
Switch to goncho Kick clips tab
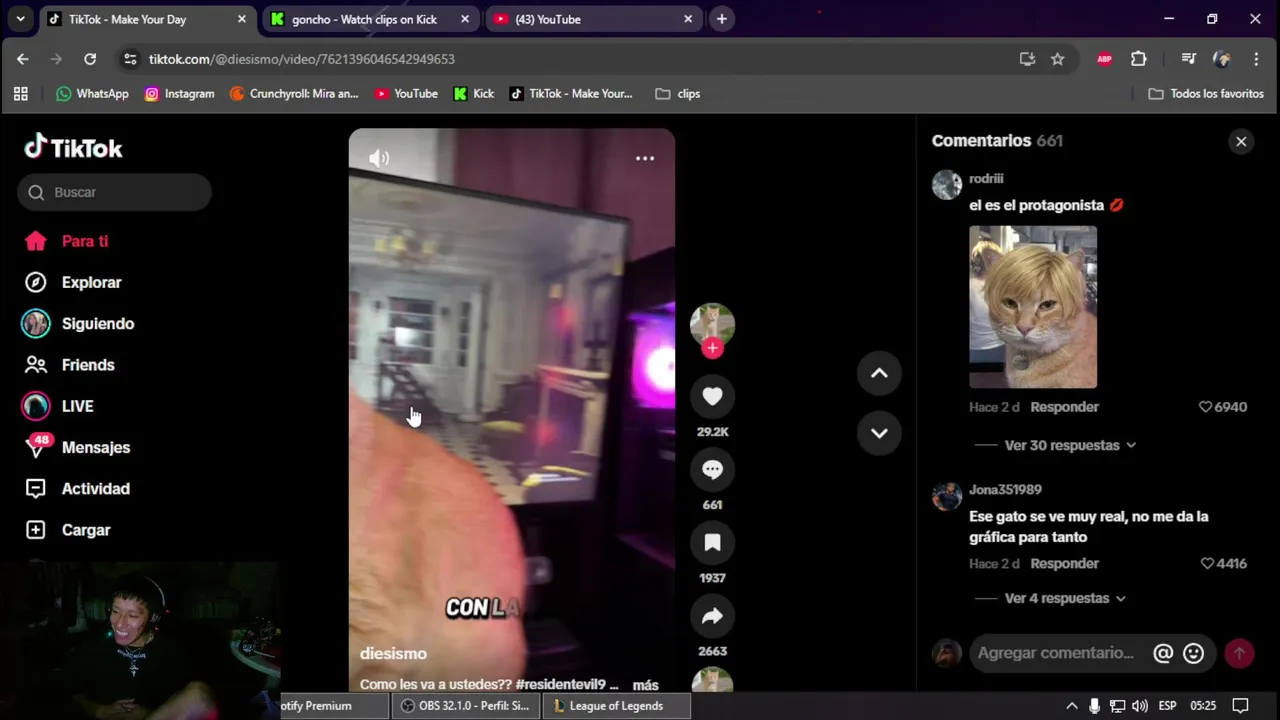tap(372, 19)
